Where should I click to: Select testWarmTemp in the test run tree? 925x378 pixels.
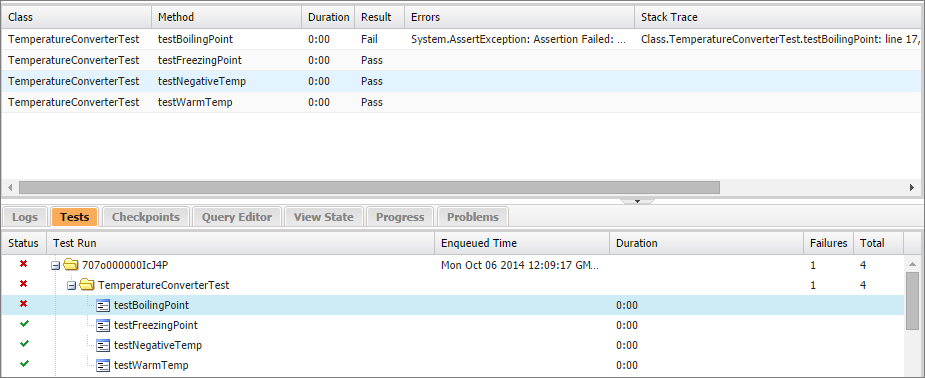[151, 366]
